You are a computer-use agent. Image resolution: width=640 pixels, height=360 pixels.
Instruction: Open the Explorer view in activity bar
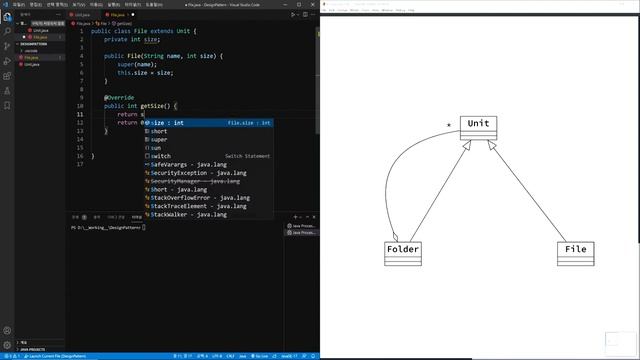click(x=7, y=17)
